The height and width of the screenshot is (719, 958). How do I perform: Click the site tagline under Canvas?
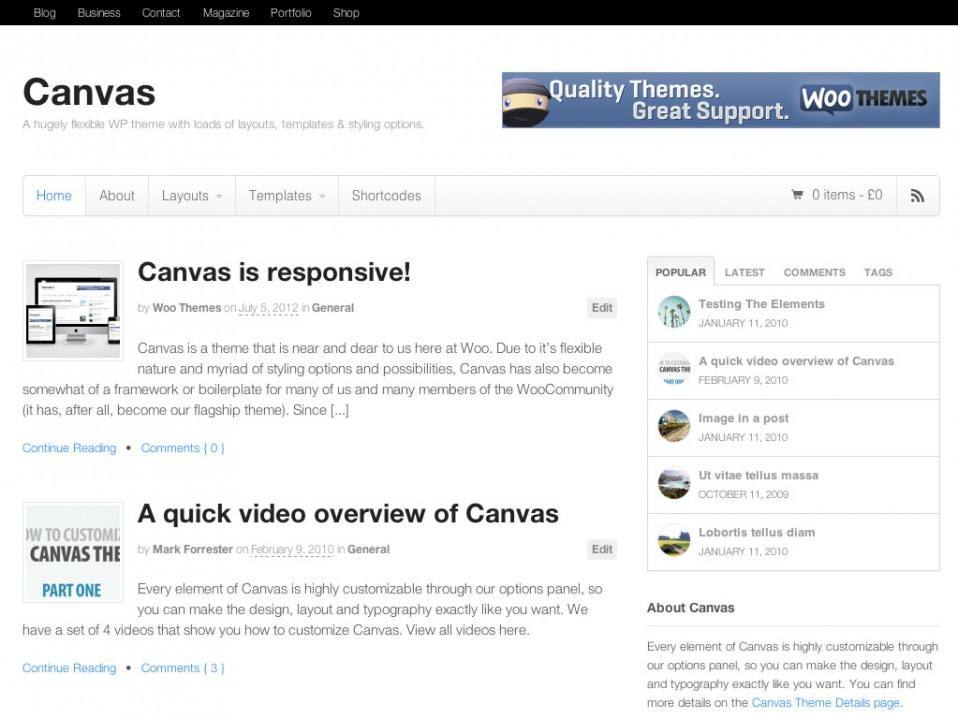click(x=223, y=124)
